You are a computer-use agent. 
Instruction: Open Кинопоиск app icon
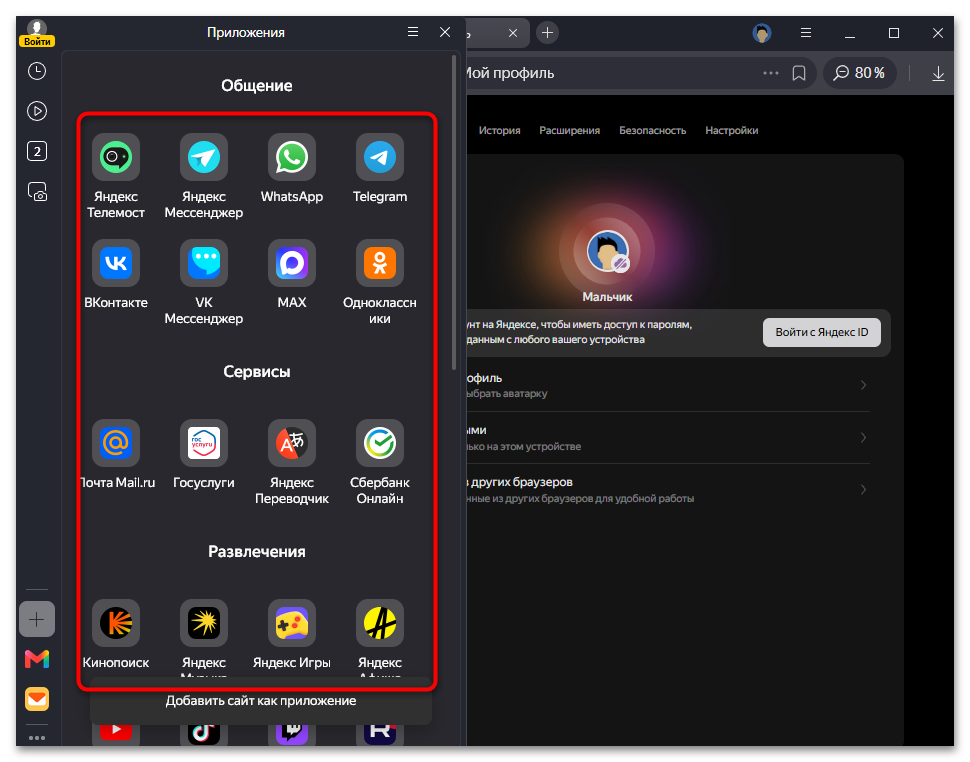coord(116,623)
